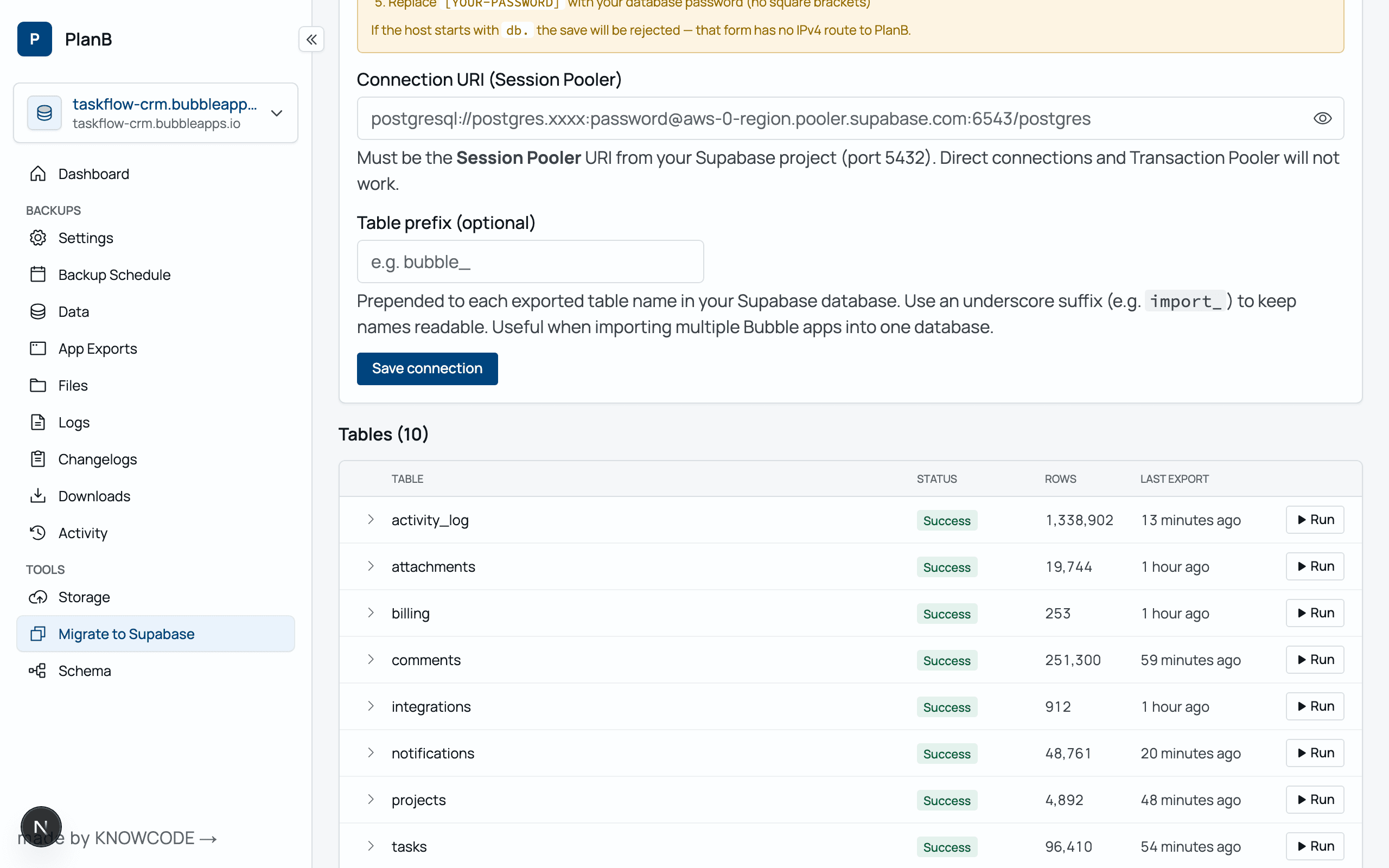Focus the Connection URI input field
The height and width of the screenshot is (868, 1389).
[x=850, y=118]
